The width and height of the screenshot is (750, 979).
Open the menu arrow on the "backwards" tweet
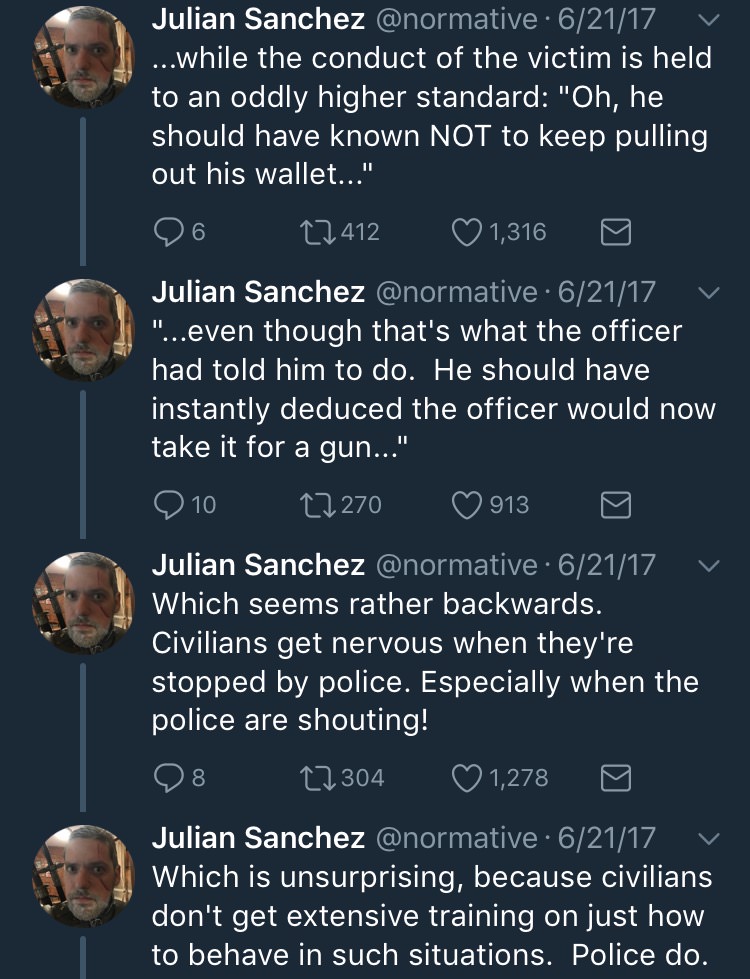click(707, 566)
